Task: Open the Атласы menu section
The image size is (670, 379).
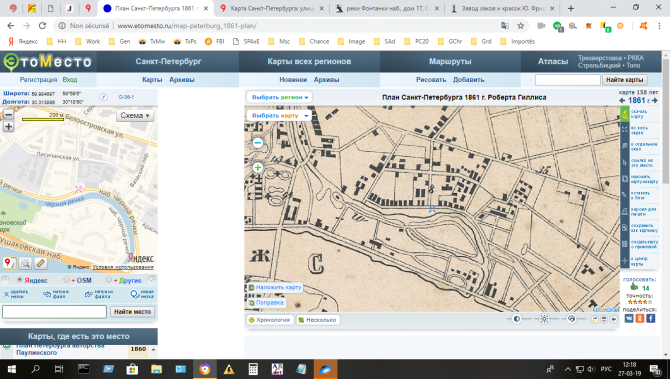Action: 552,62
